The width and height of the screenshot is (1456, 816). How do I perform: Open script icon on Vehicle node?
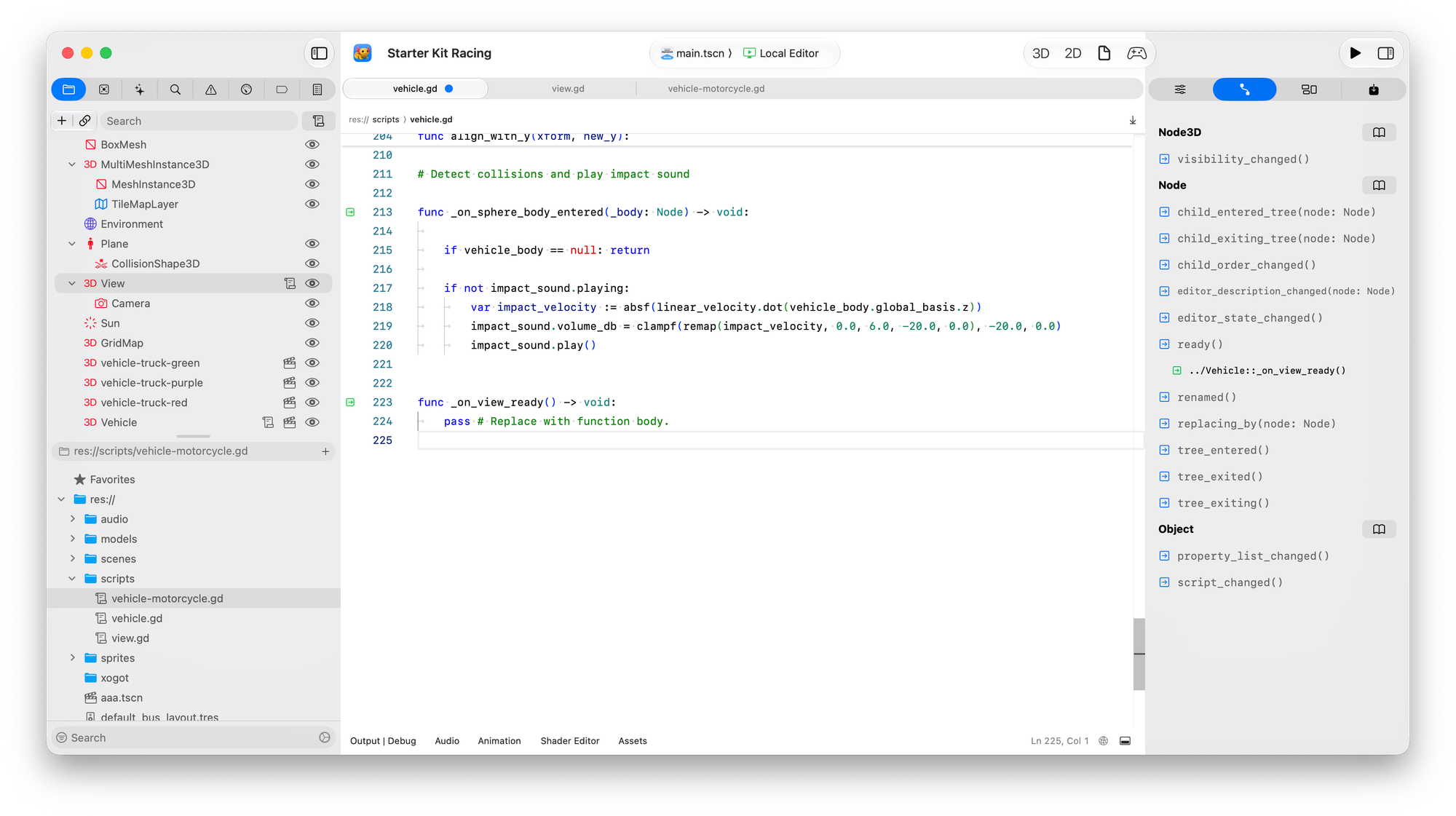click(x=268, y=423)
